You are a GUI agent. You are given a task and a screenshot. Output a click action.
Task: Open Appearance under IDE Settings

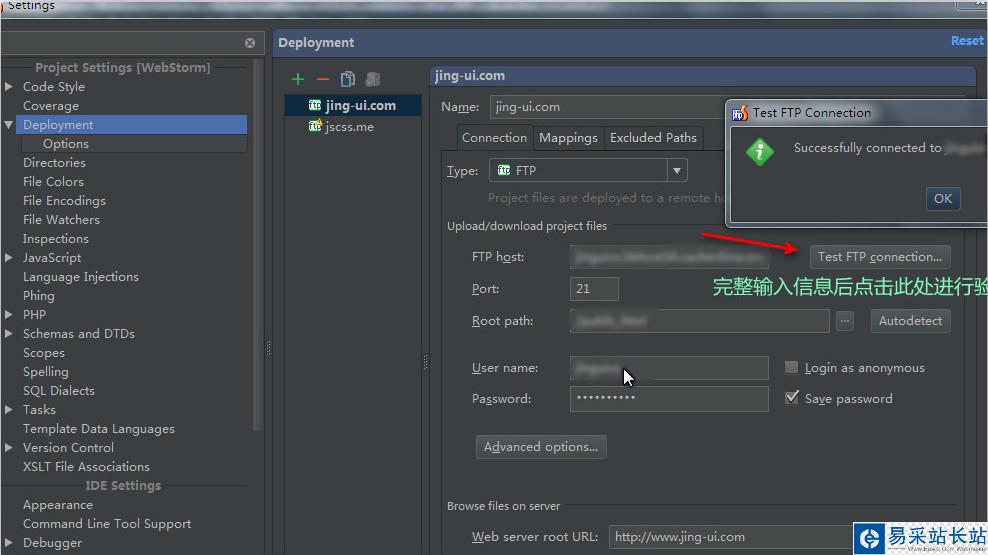click(57, 505)
